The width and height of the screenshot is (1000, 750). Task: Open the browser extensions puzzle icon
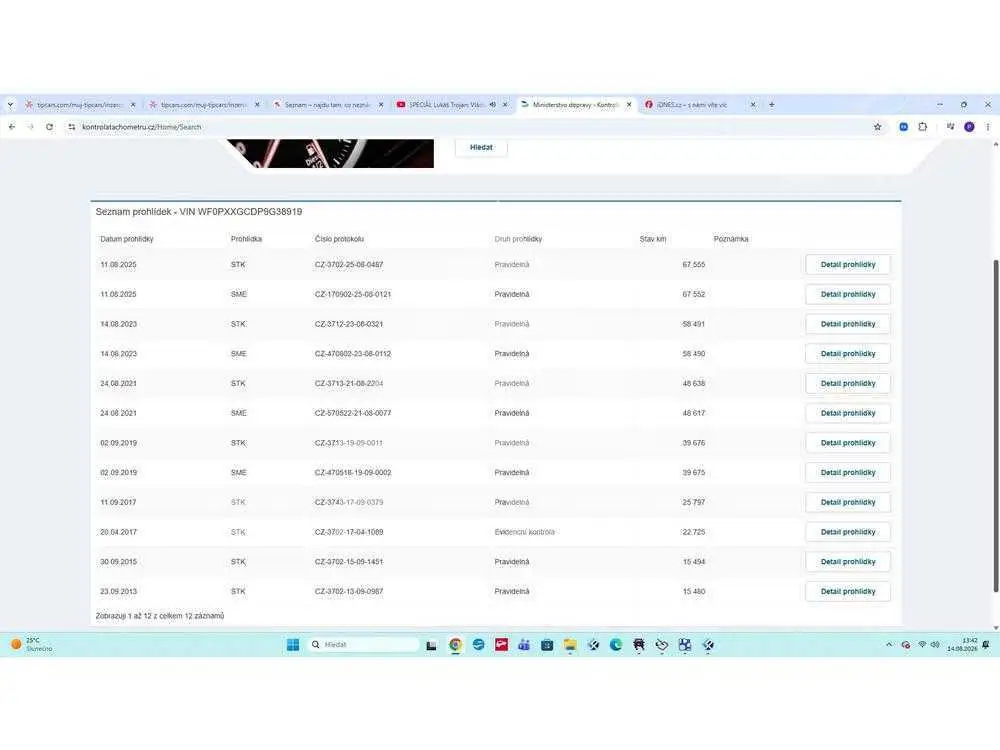[x=923, y=127]
